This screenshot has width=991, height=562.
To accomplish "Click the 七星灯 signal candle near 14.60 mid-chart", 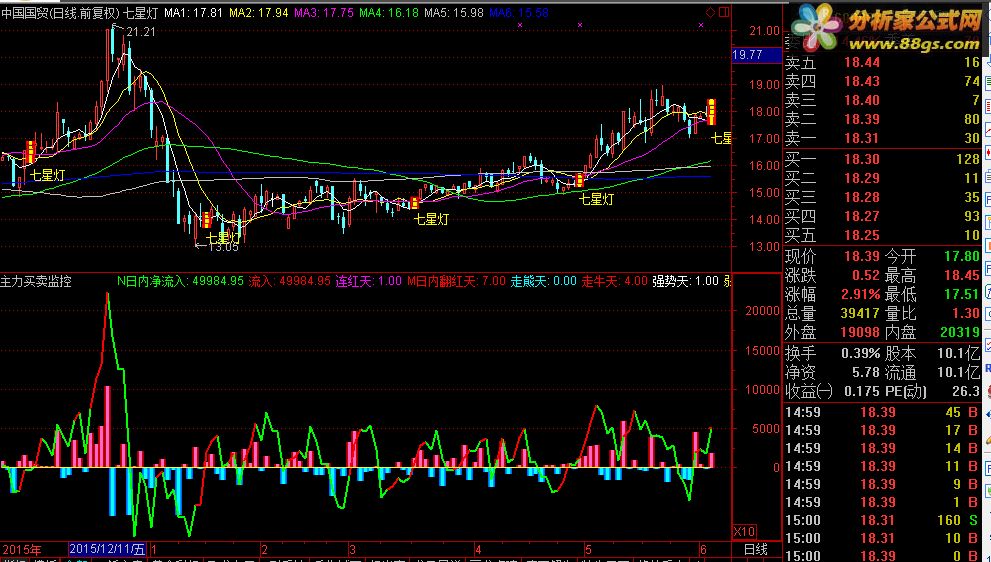I will (415, 203).
